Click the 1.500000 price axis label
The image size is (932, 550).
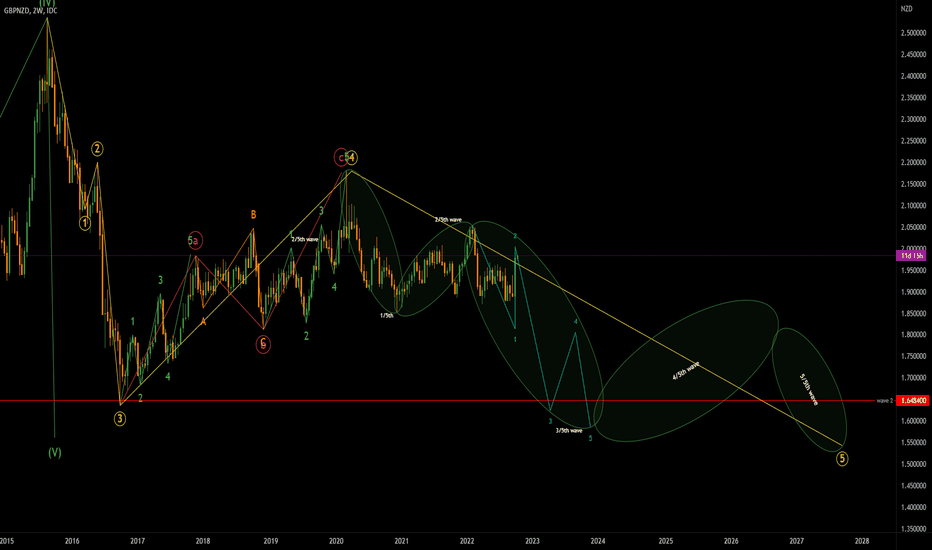pos(913,464)
